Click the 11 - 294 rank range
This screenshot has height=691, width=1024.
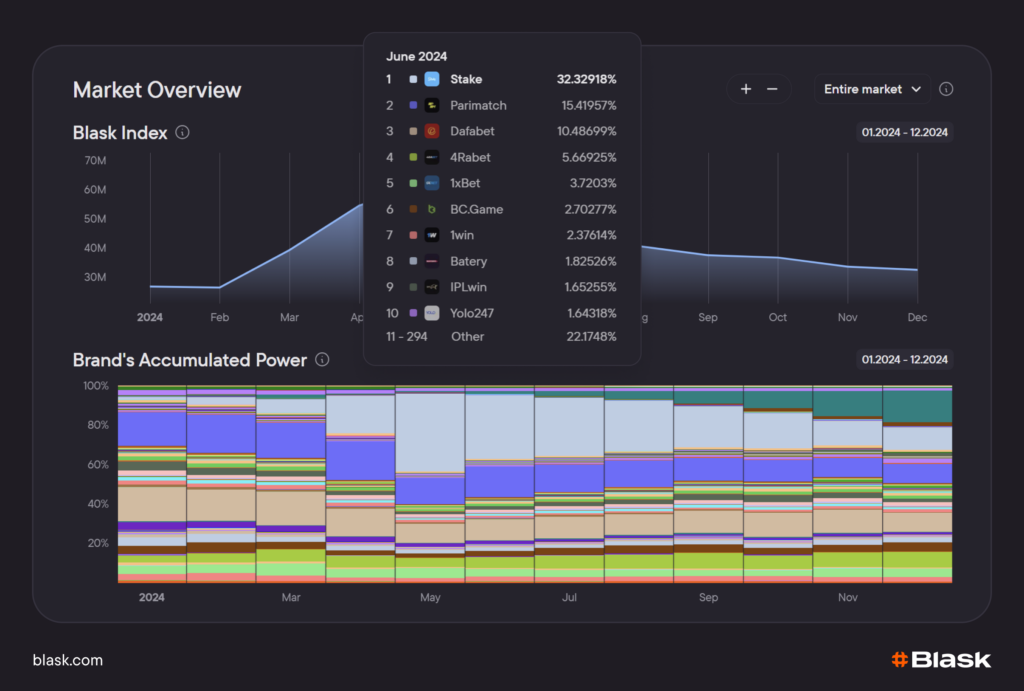pos(406,336)
